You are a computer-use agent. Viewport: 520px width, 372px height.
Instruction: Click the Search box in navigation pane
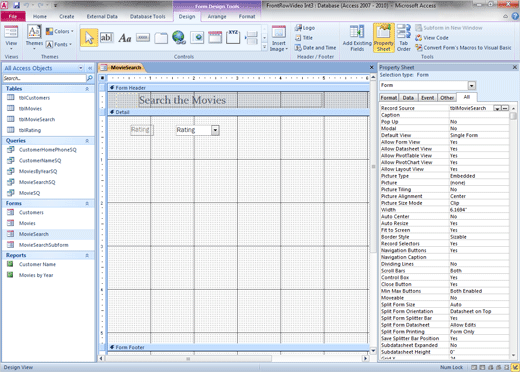[44, 78]
